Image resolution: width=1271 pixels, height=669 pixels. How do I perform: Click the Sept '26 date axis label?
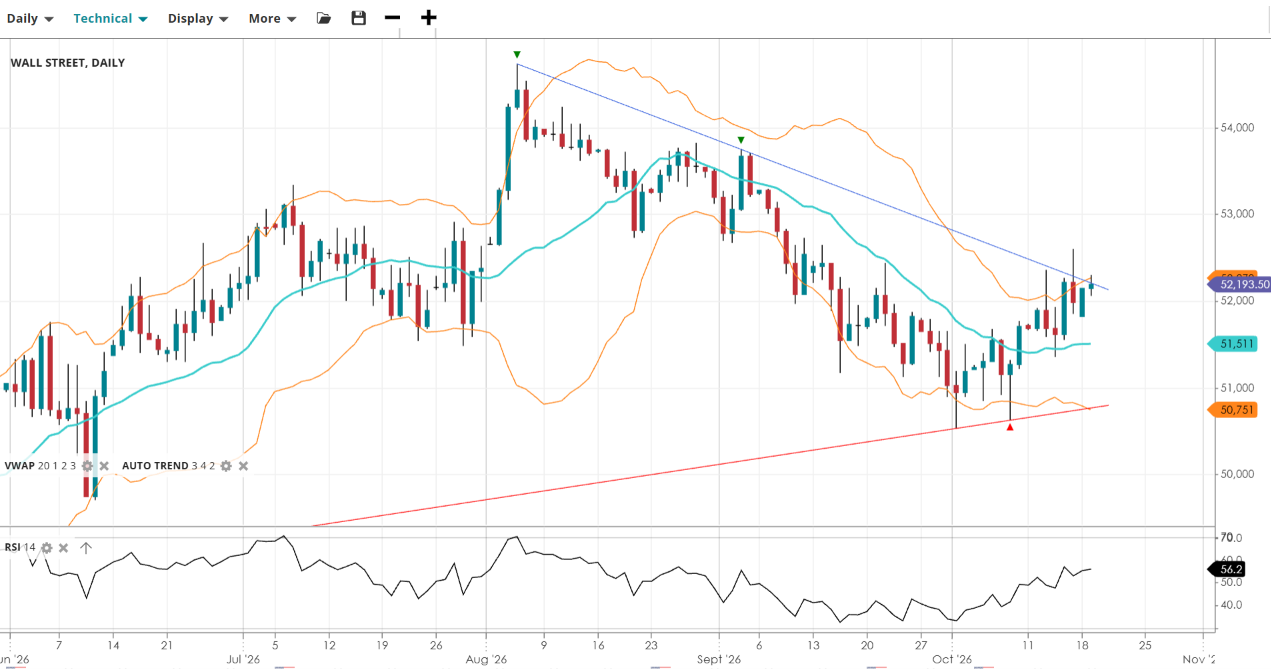pyautogui.click(x=721, y=659)
